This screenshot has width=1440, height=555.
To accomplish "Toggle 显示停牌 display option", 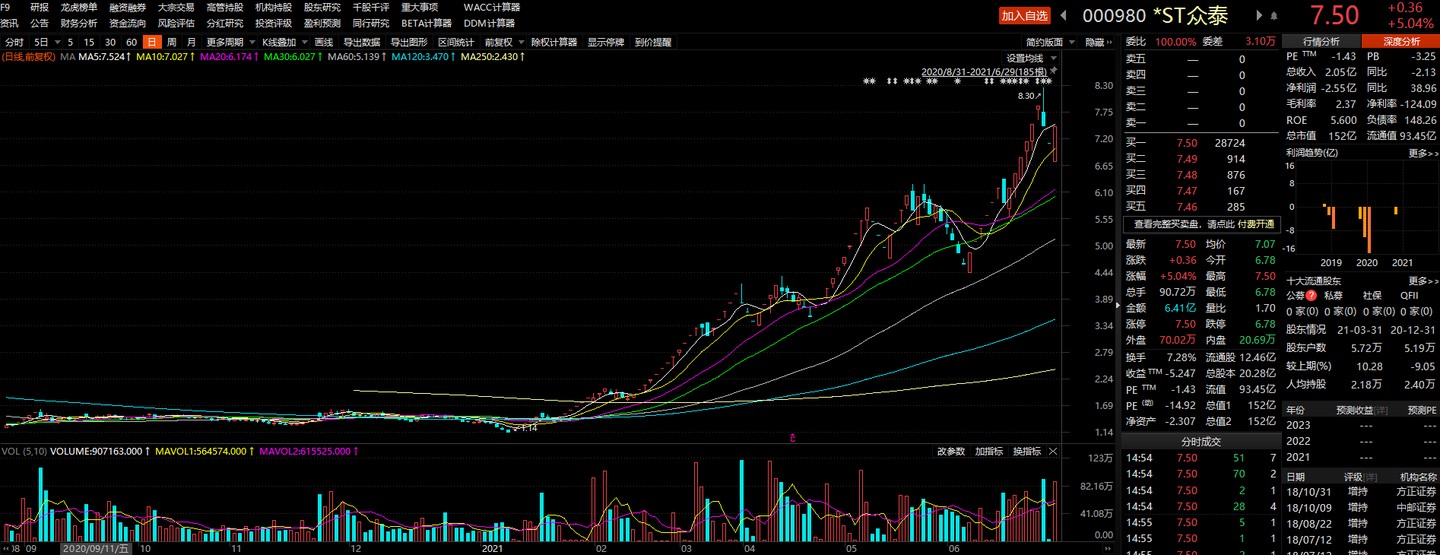I will (605, 42).
